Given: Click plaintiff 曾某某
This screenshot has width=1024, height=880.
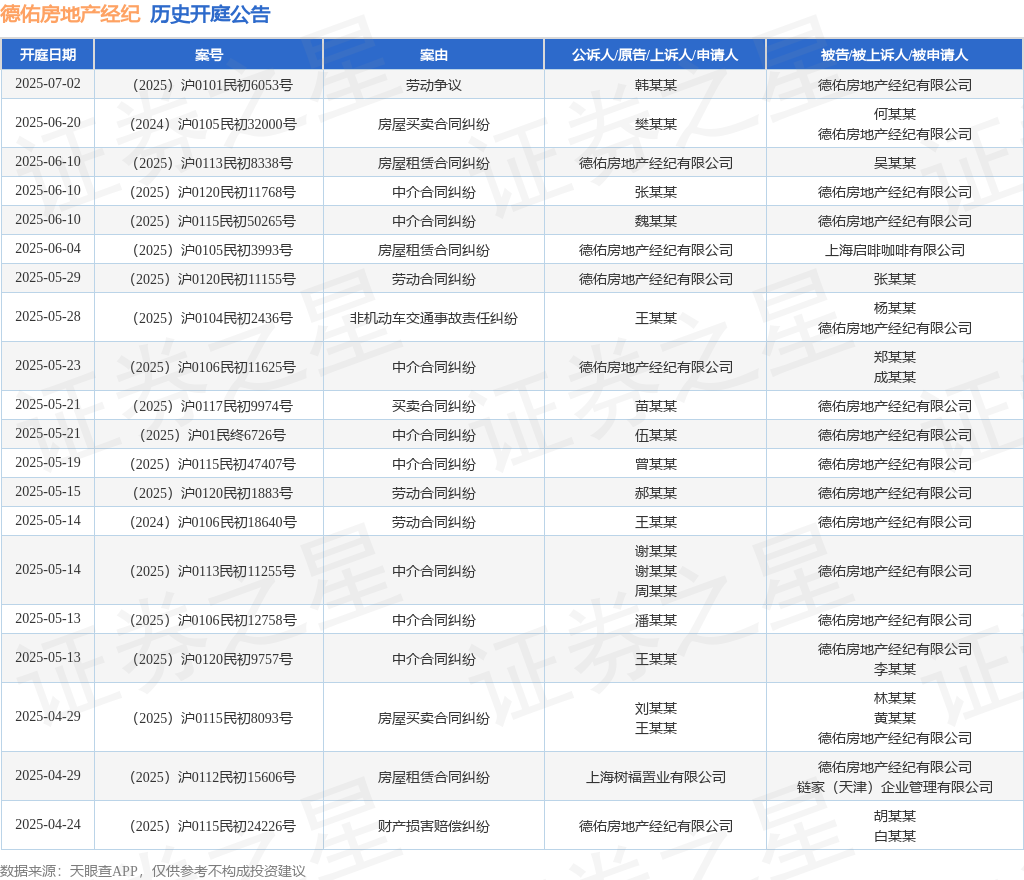Looking at the screenshot, I should (x=656, y=465).
